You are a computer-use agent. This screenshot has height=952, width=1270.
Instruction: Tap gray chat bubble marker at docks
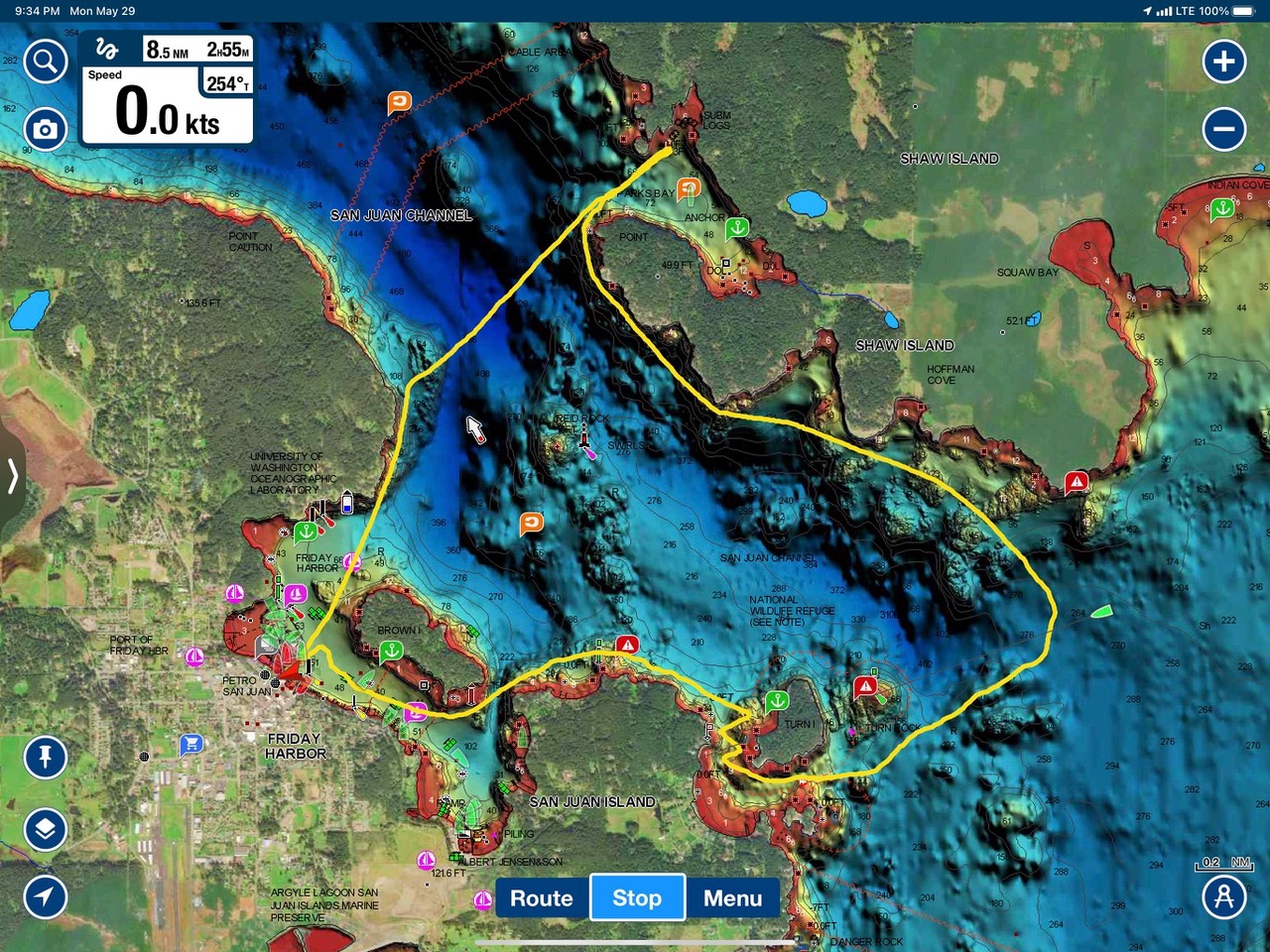click(x=266, y=648)
